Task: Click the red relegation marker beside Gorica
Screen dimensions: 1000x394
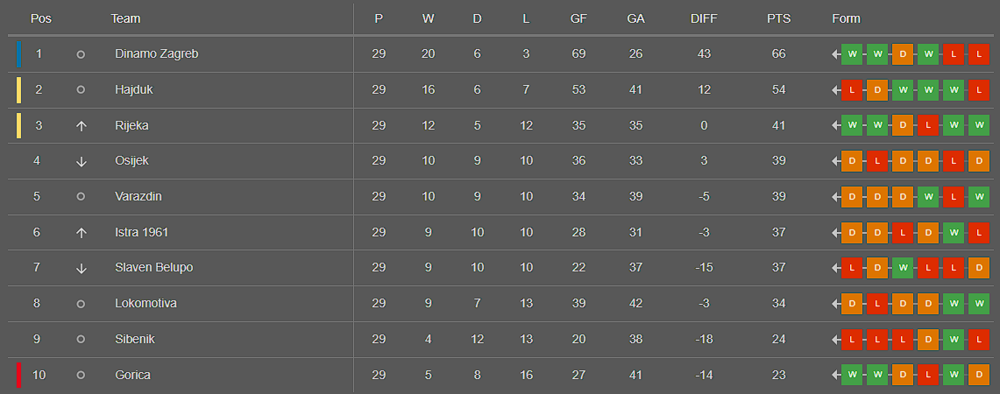Action: tap(19, 375)
